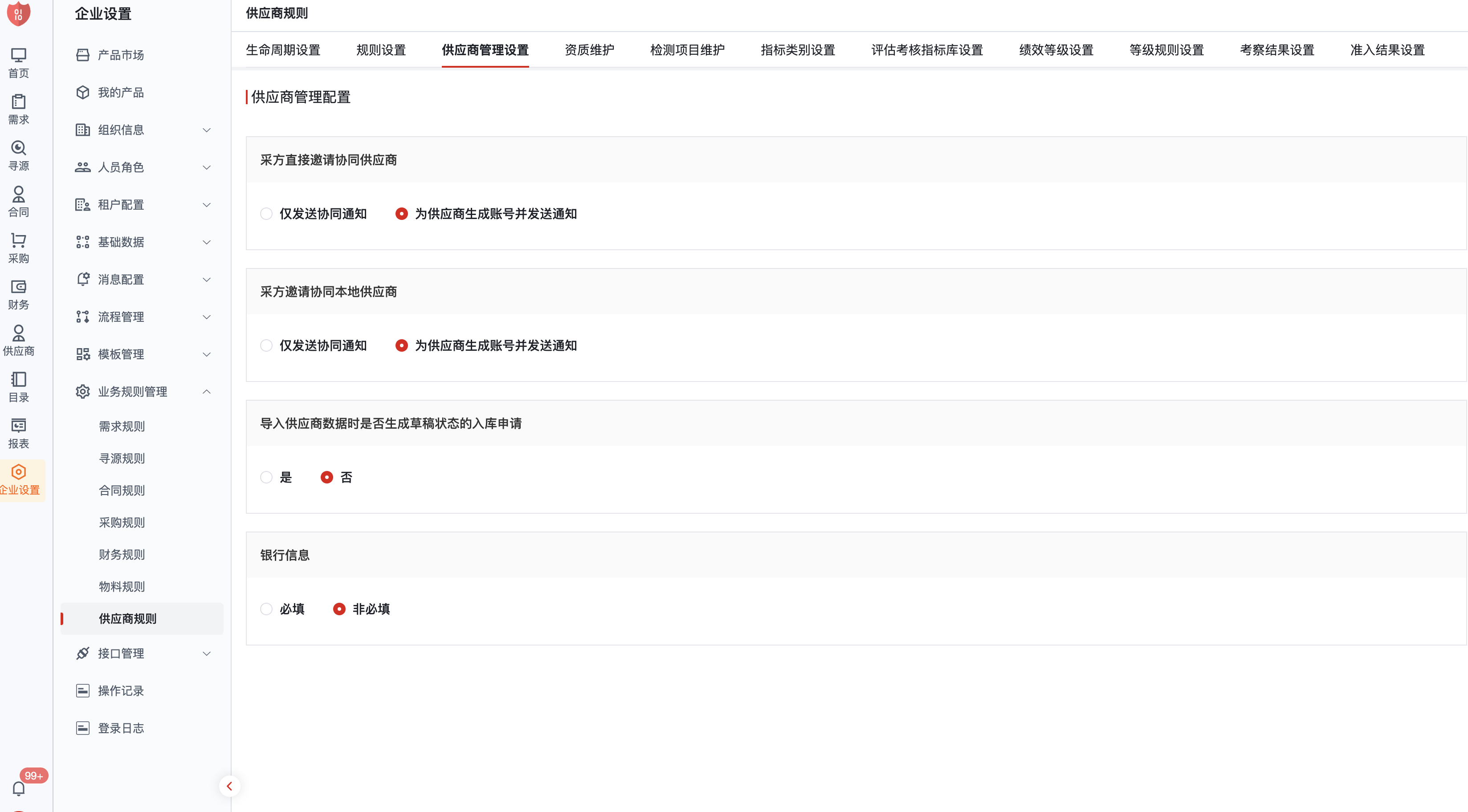This screenshot has width=1468, height=812.
Task: Switch to the 规则设置 tab
Action: tap(381, 50)
